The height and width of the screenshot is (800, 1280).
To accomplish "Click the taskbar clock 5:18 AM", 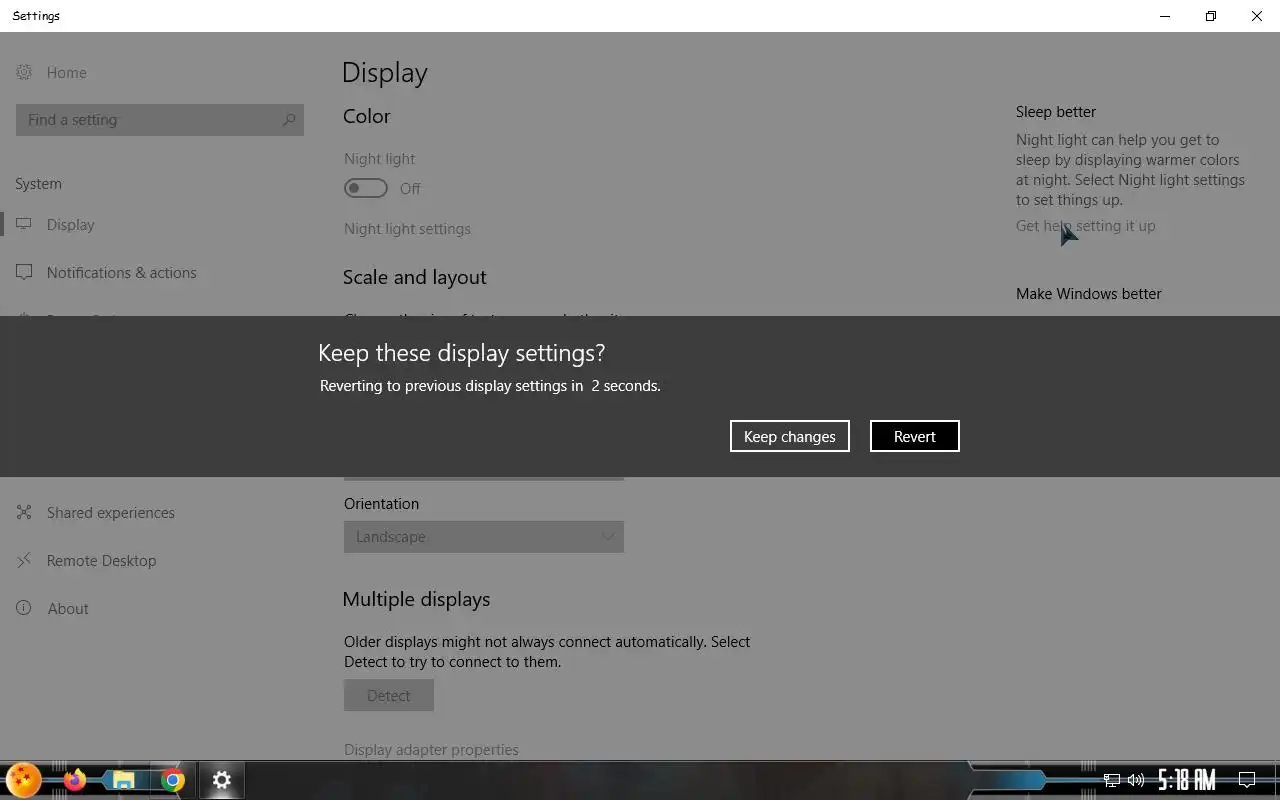I will click(x=1187, y=780).
